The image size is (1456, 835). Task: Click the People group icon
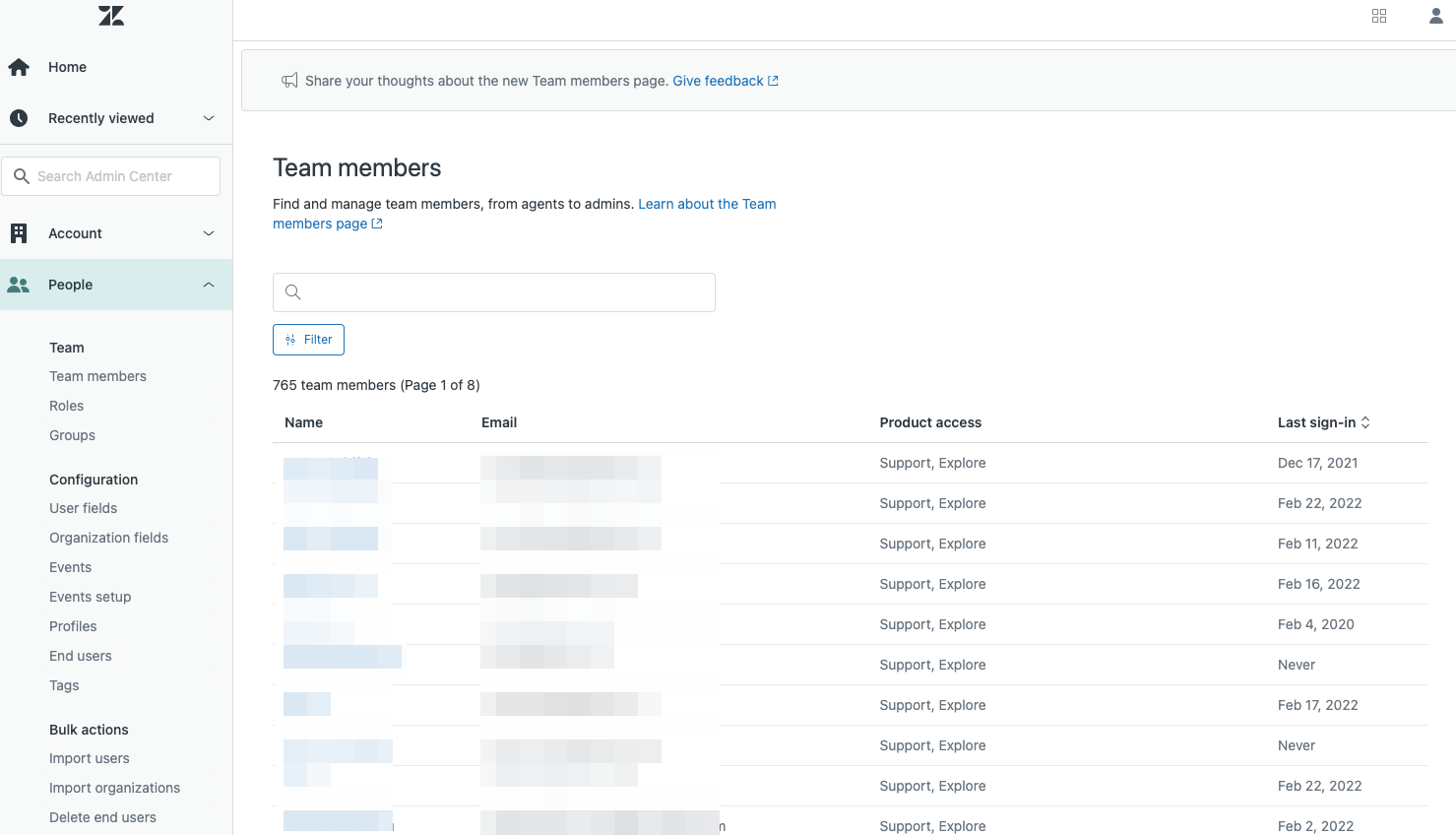(x=19, y=285)
